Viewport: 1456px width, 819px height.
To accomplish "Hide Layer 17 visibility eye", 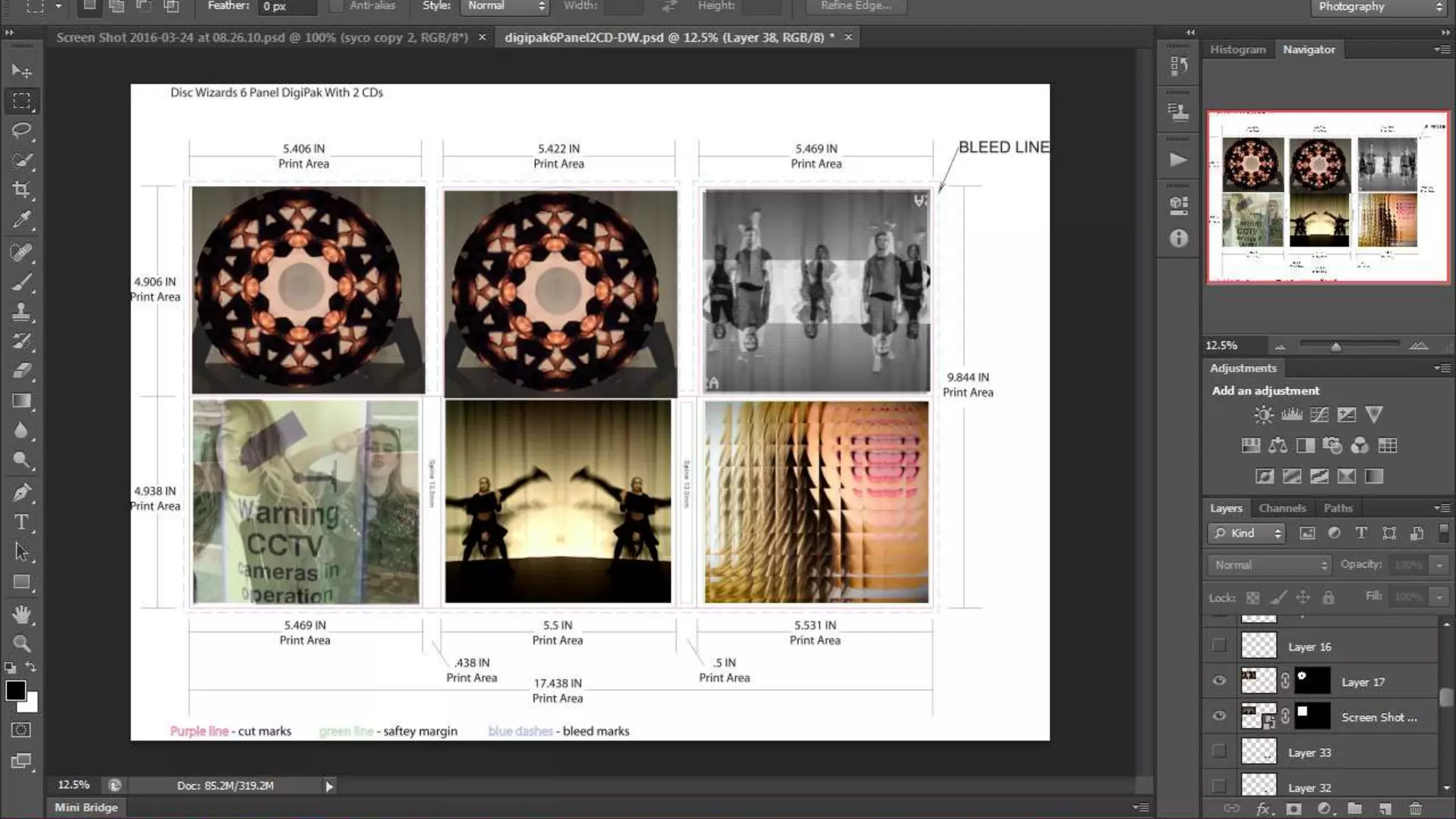I will [1219, 681].
